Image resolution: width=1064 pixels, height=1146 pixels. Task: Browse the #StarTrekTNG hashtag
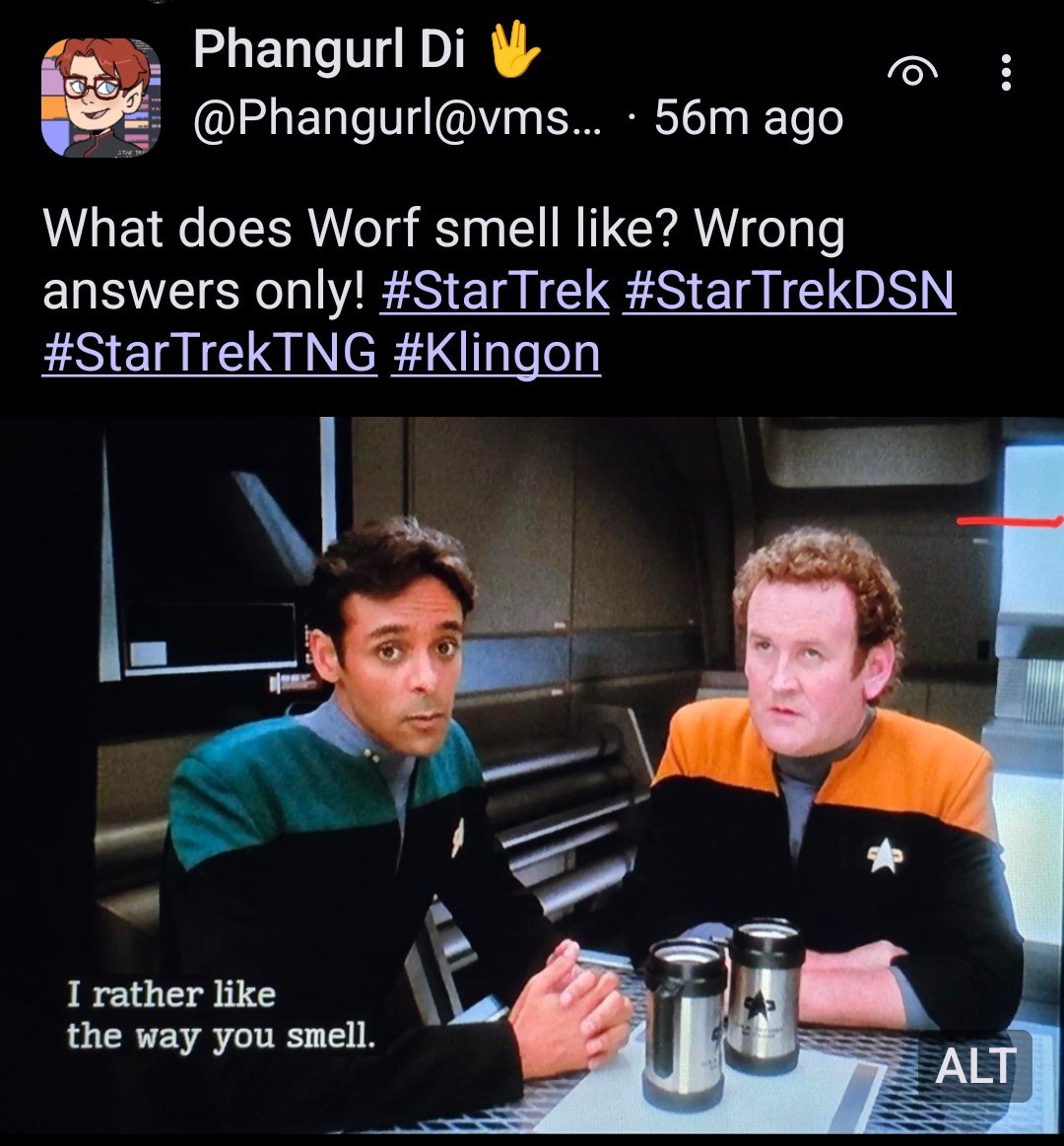[210, 353]
